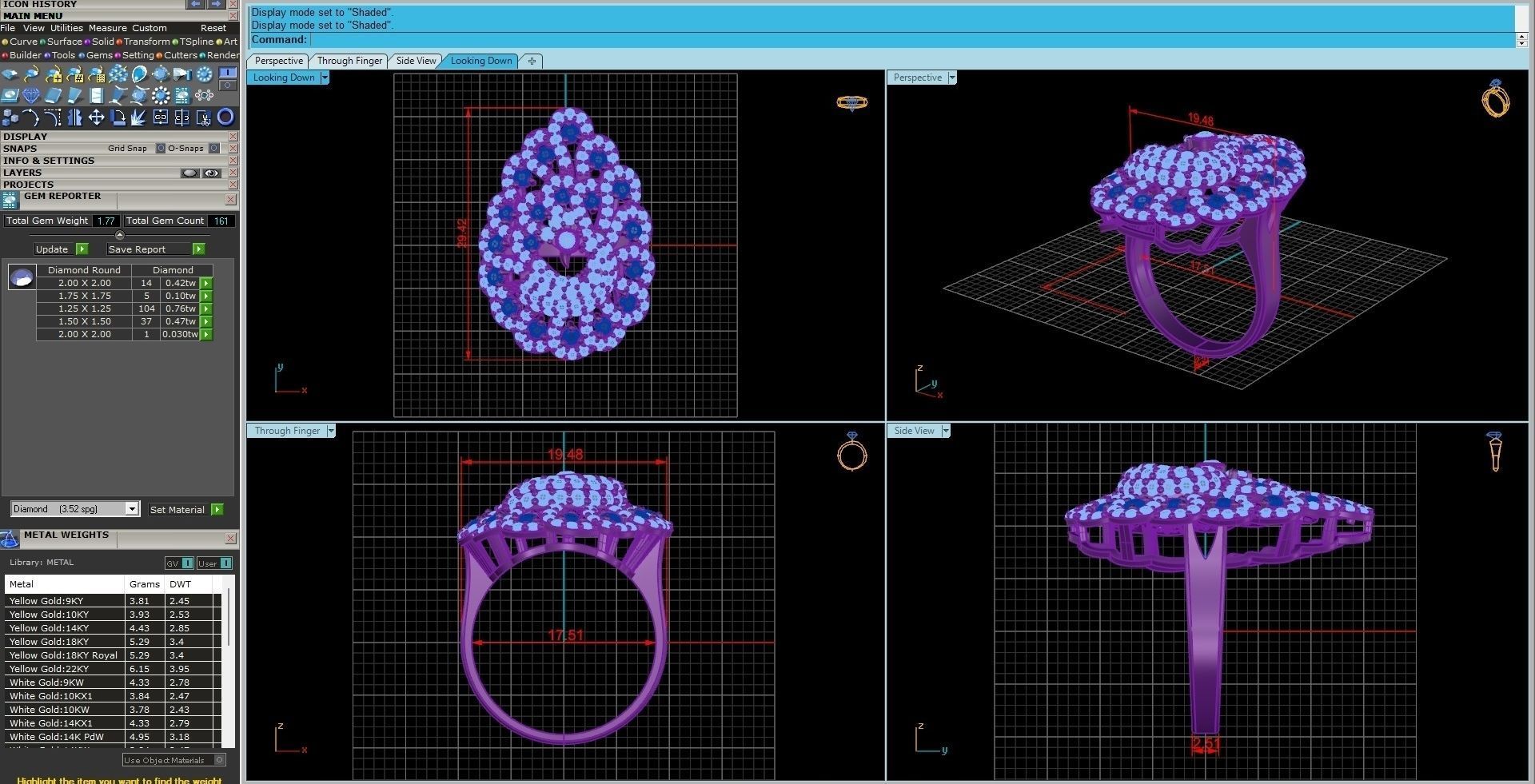The image size is (1535, 784).
Task: Select the gem on curve tool icon
Action: click(31, 74)
